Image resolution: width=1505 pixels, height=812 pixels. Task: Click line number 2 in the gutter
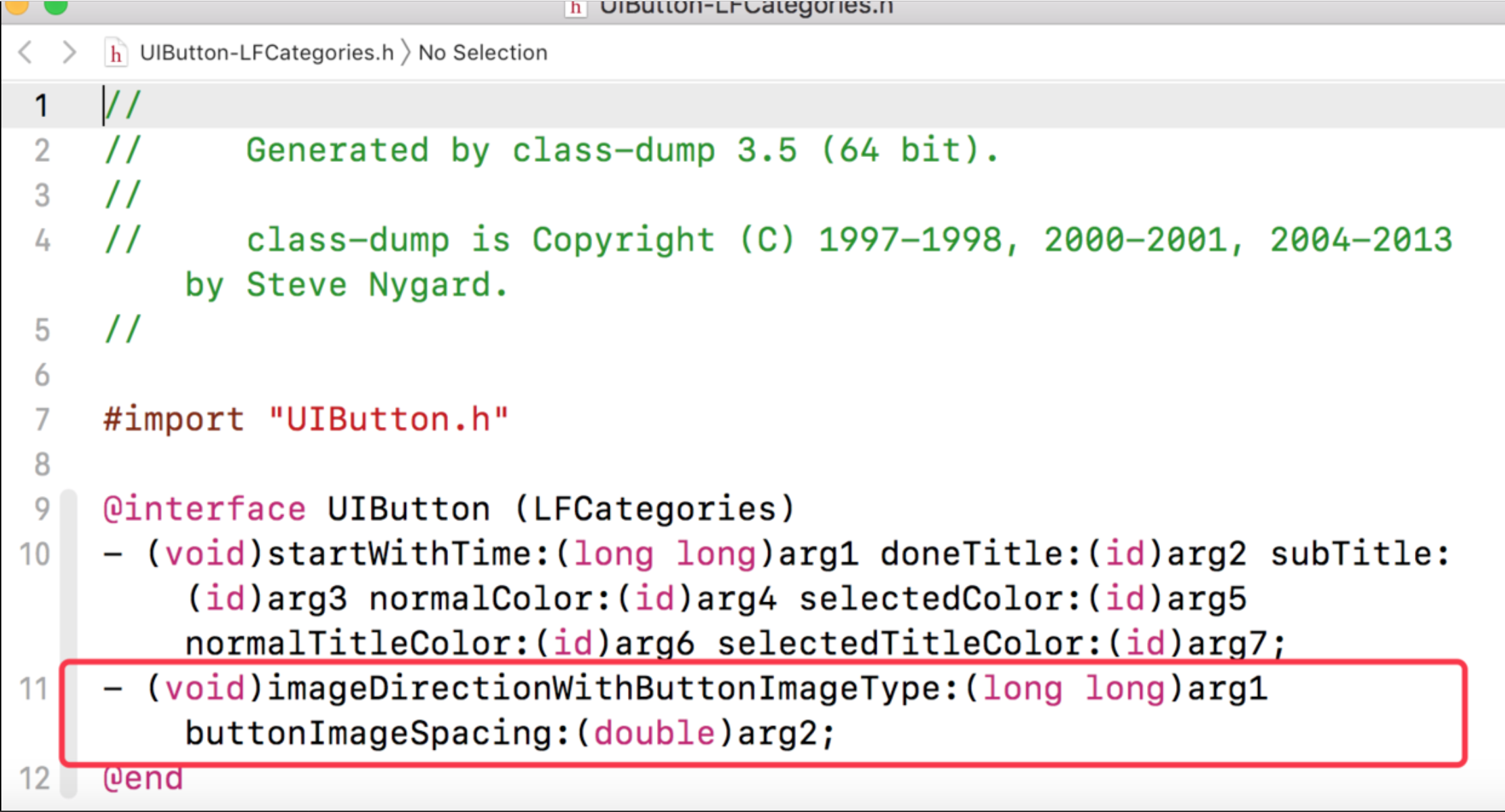pyautogui.click(x=42, y=150)
